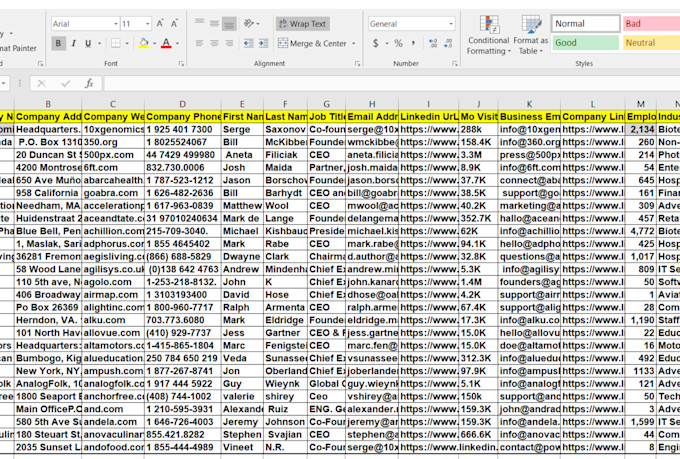680x459 pixels.
Task: Open Font settings dialog launcher
Action: click(x=181, y=64)
